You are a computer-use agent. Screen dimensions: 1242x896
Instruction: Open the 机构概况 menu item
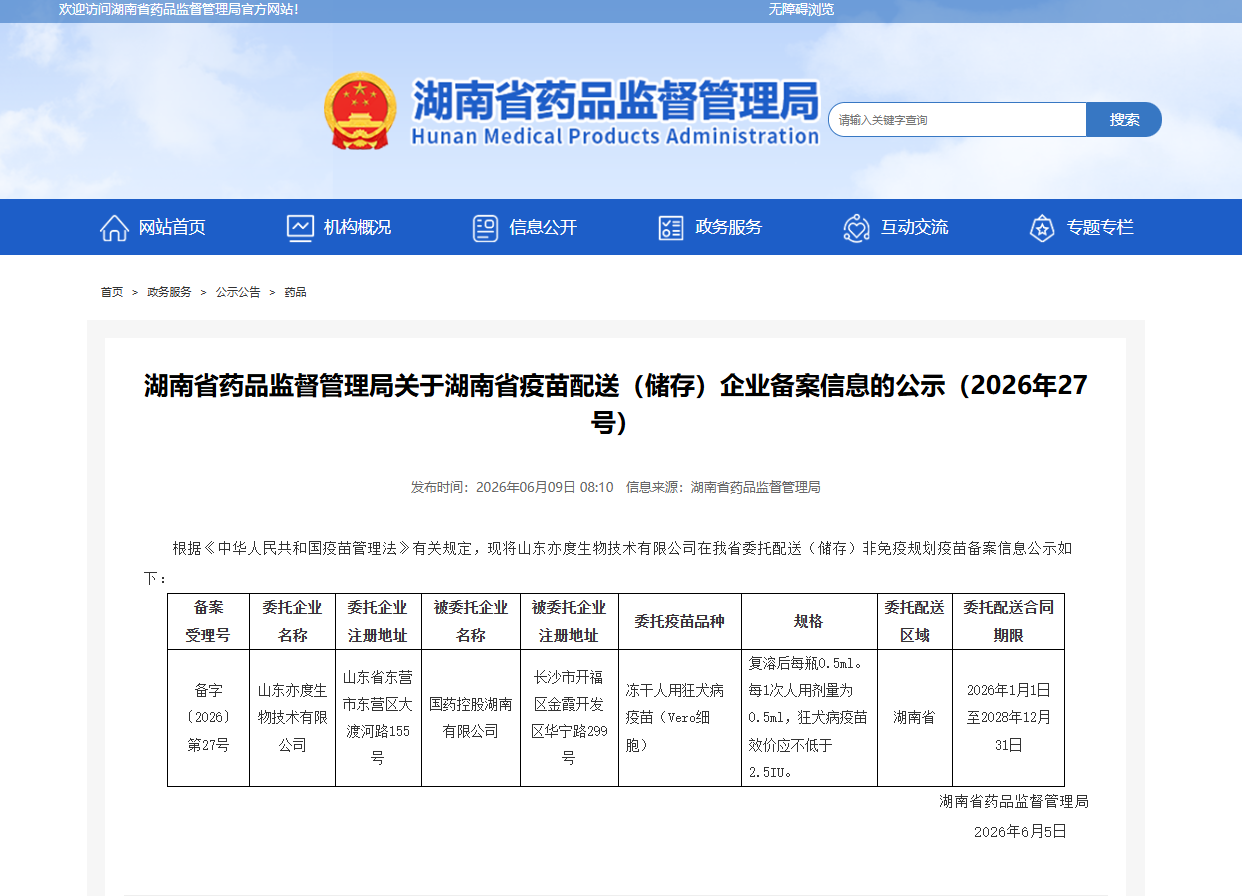click(x=357, y=227)
